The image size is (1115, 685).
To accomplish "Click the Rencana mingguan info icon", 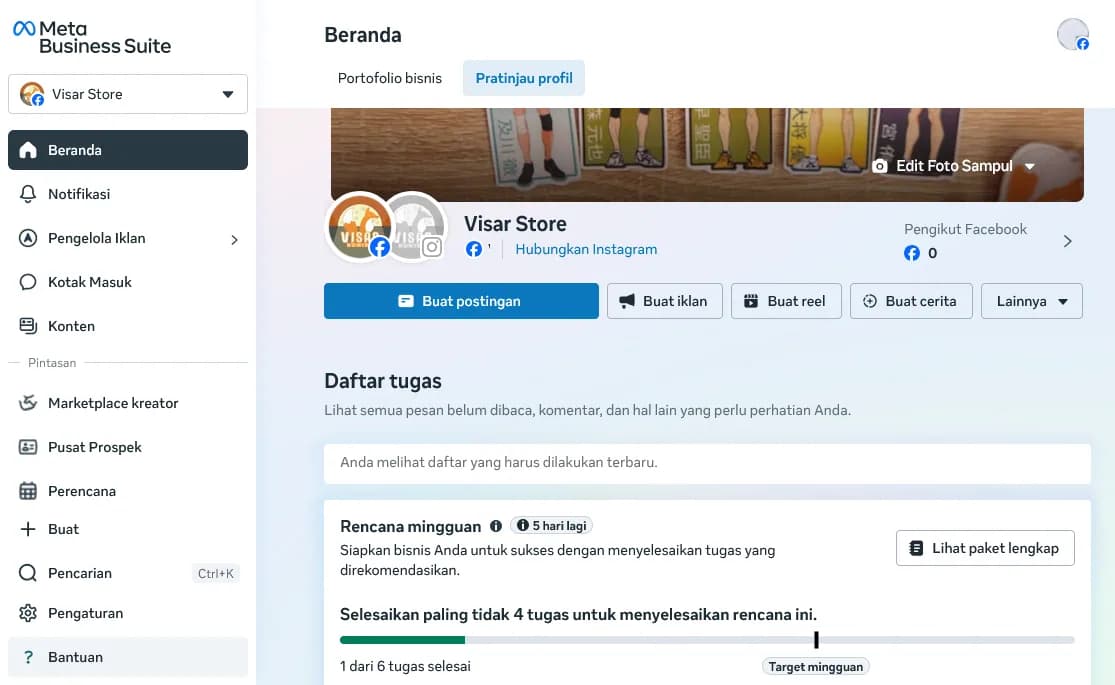I will point(496,526).
